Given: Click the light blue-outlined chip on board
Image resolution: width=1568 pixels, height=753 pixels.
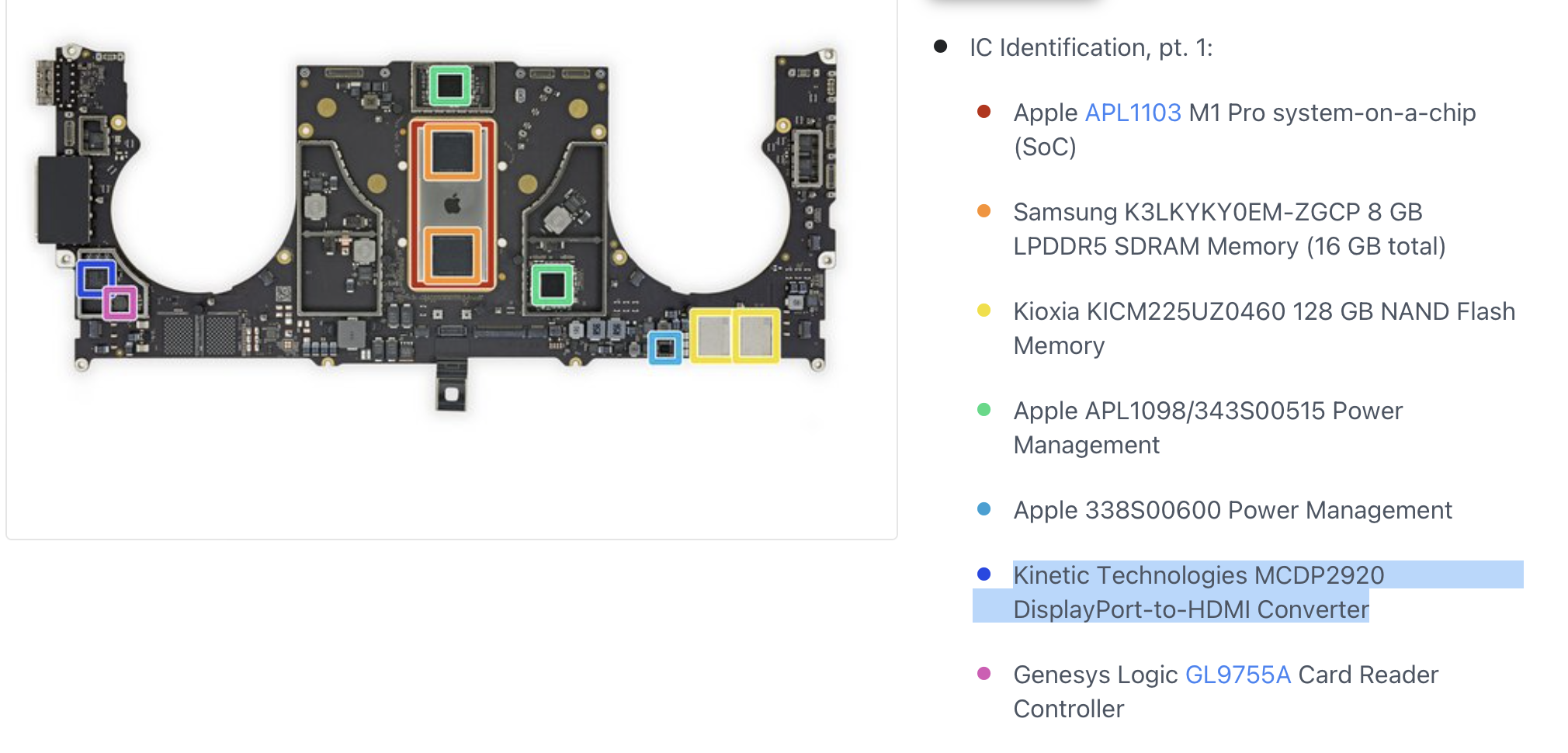Looking at the screenshot, I should (665, 349).
